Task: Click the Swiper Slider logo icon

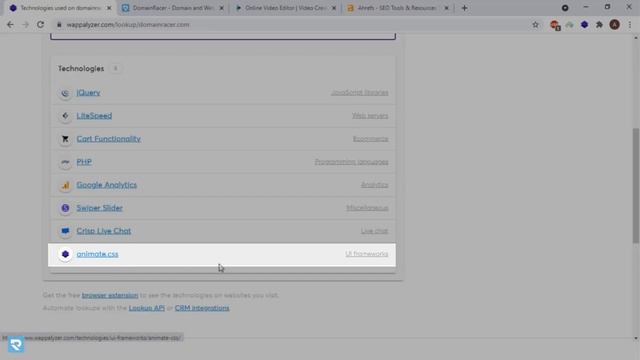Action: coord(65,208)
